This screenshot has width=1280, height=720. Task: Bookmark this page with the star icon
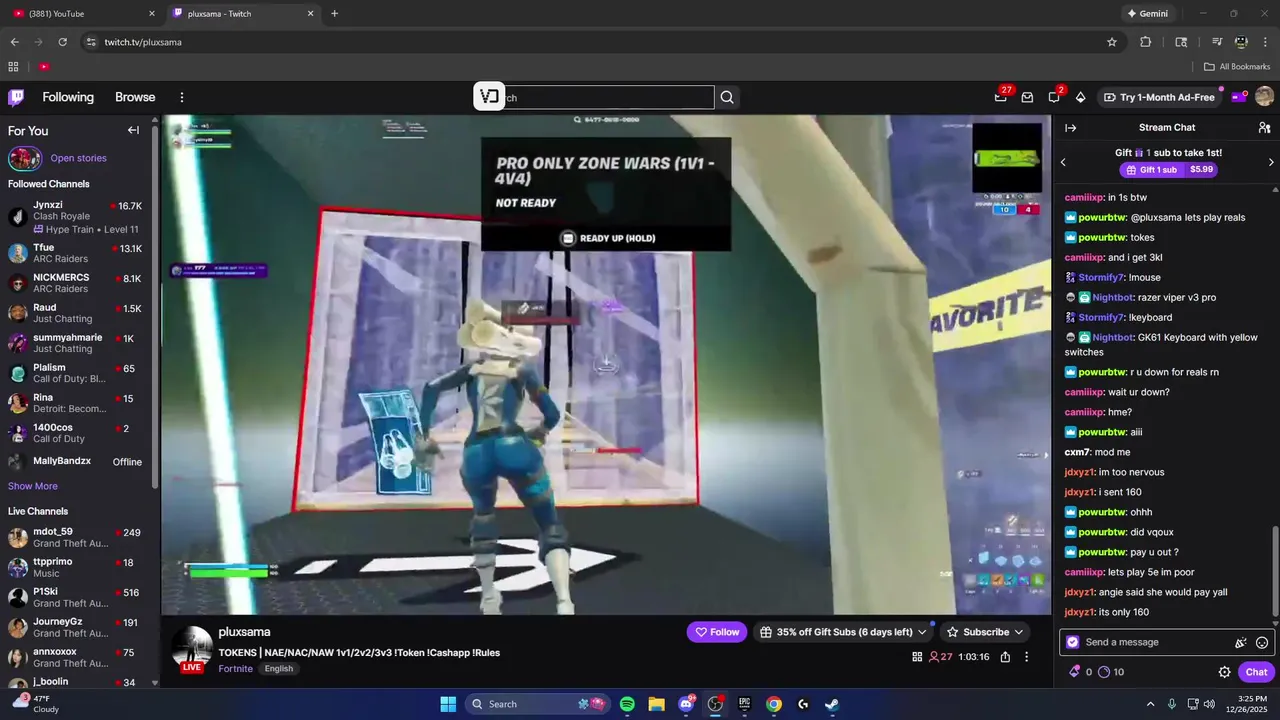[x=1111, y=42]
